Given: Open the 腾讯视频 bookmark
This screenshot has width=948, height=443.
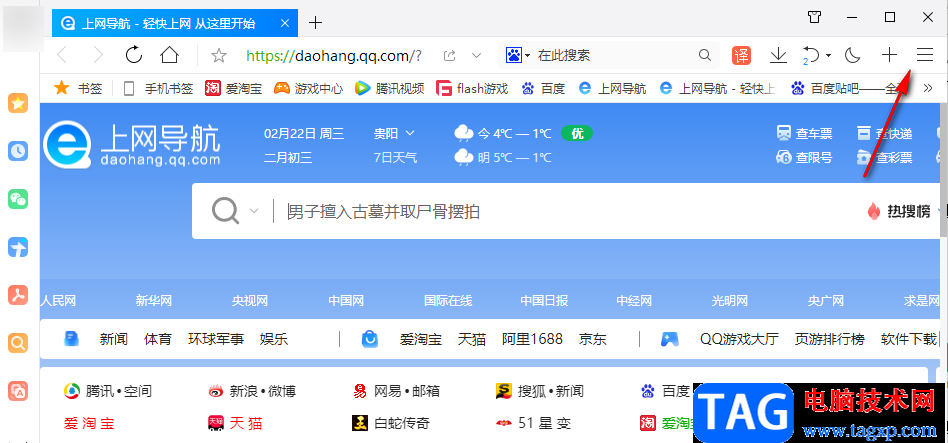Looking at the screenshot, I should coord(389,89).
